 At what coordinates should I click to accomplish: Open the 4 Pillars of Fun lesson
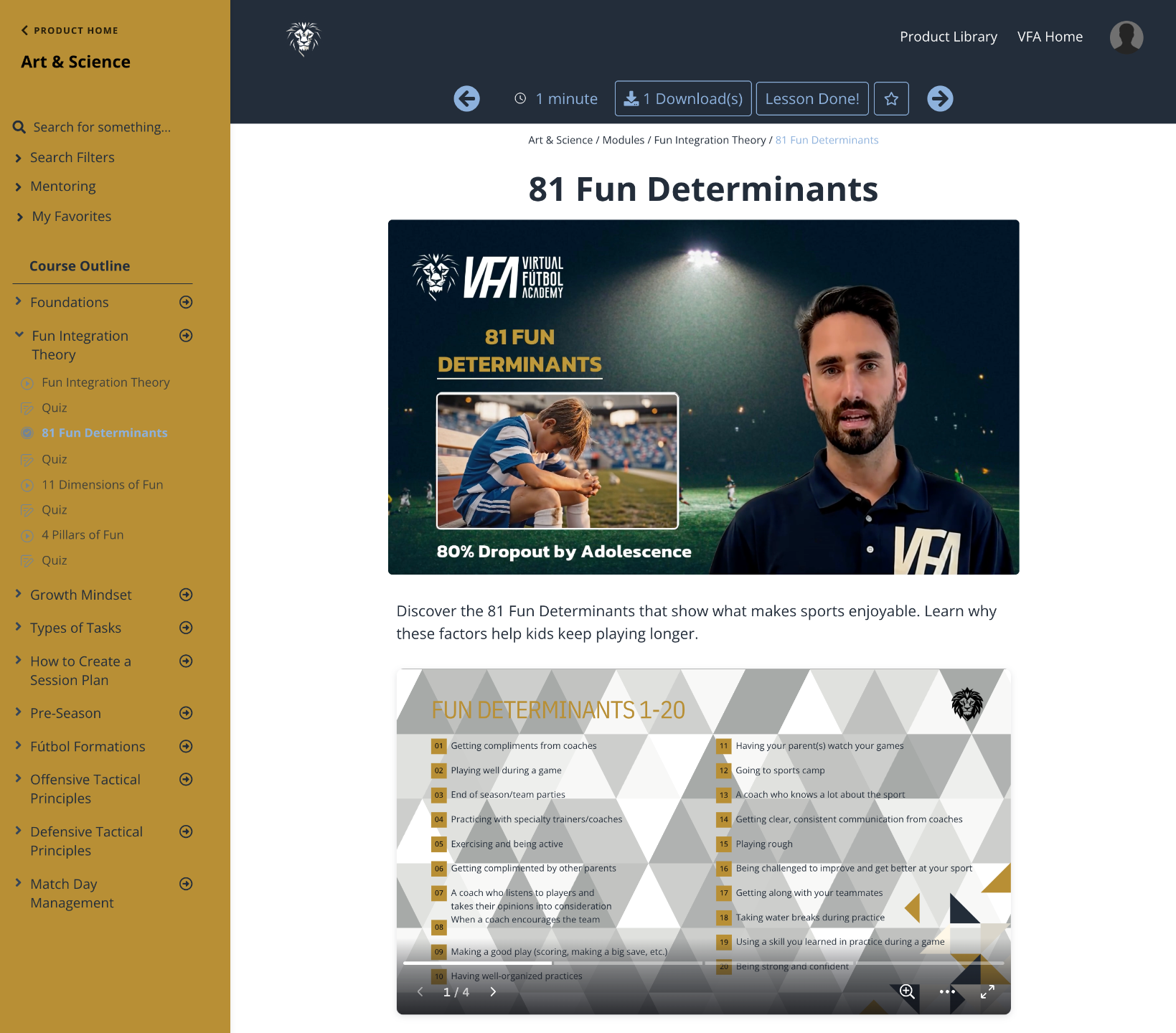pos(83,535)
